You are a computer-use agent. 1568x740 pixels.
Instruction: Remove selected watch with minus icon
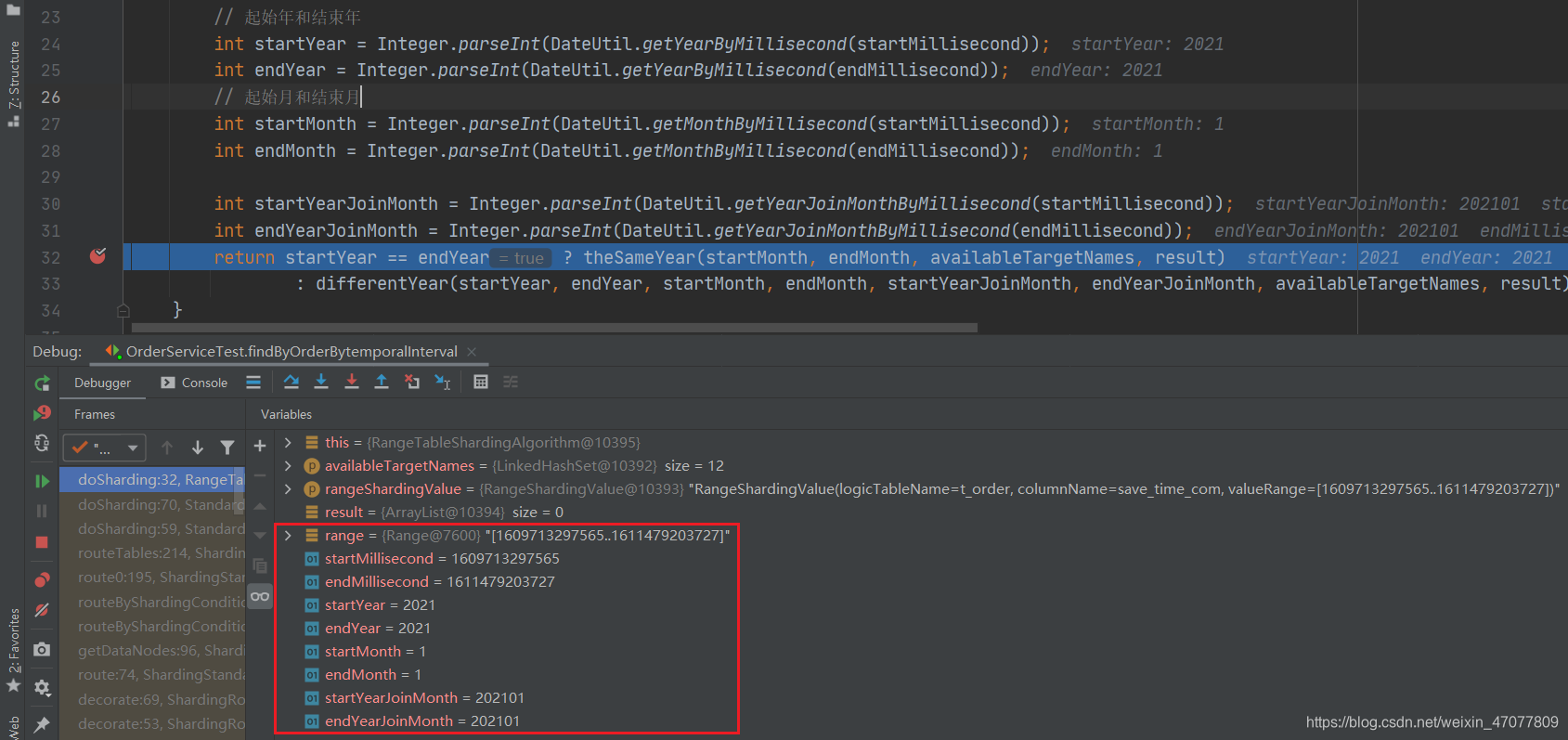pyautogui.click(x=260, y=475)
